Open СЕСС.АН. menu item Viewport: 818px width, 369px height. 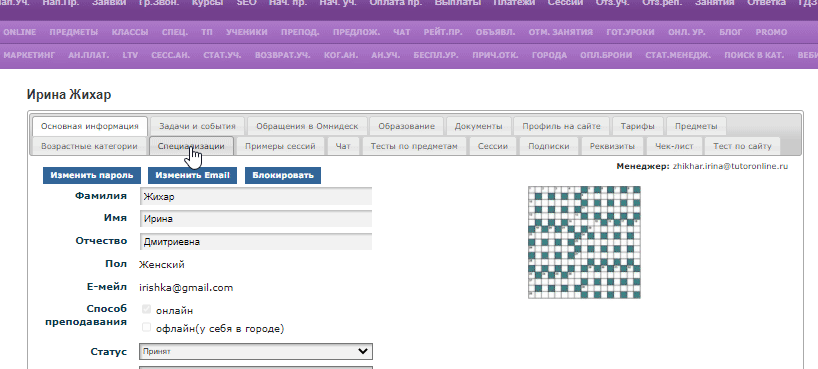[x=171, y=55]
